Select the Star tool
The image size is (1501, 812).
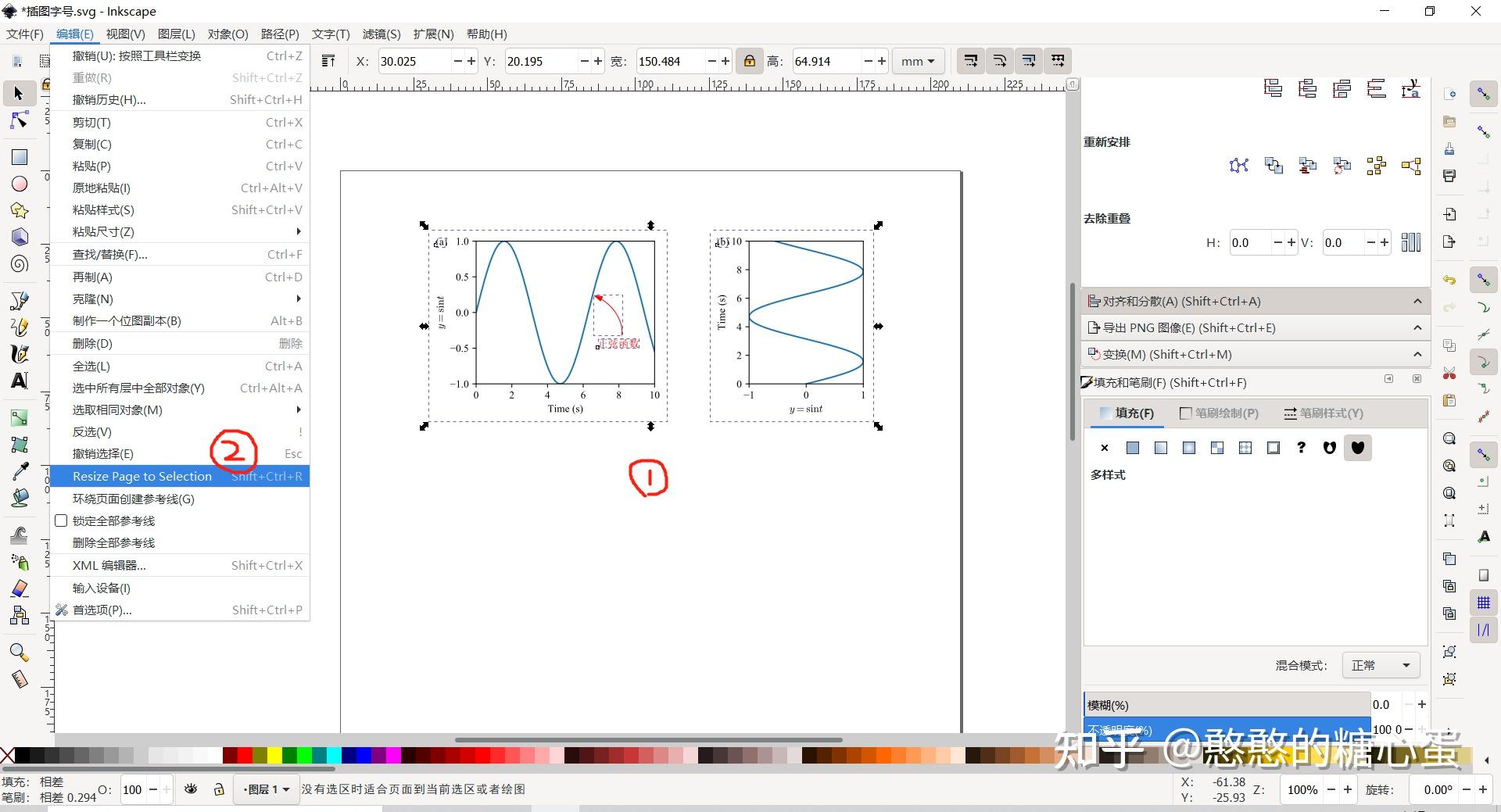pos(17,210)
